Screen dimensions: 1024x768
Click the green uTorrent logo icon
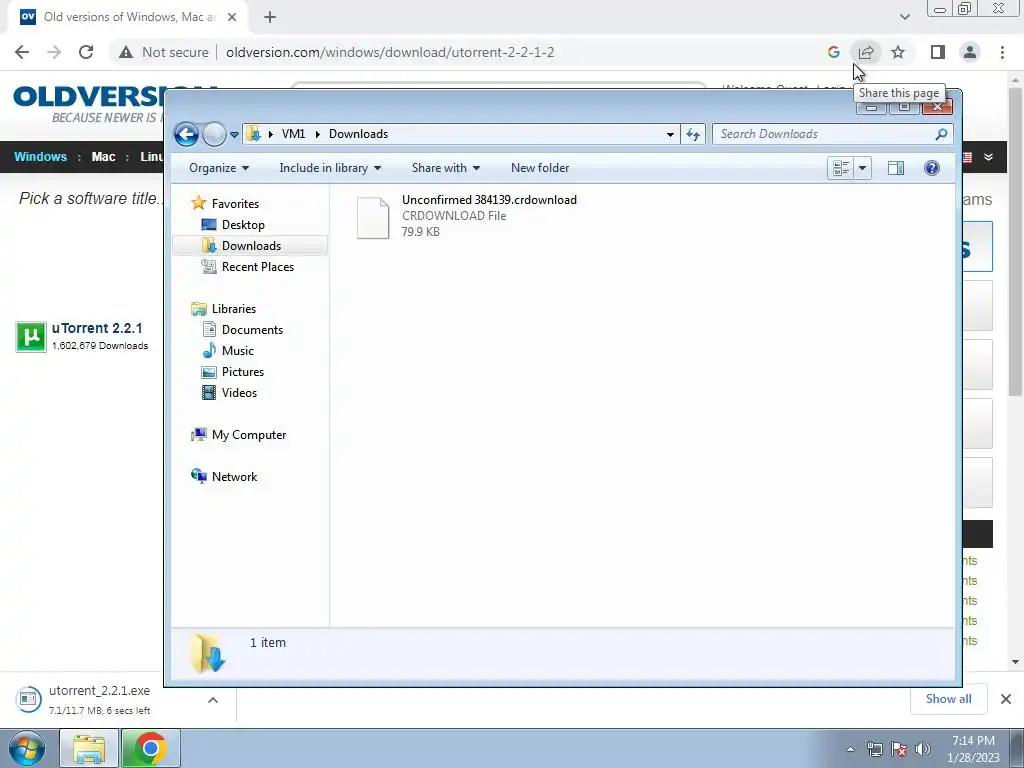(31, 336)
